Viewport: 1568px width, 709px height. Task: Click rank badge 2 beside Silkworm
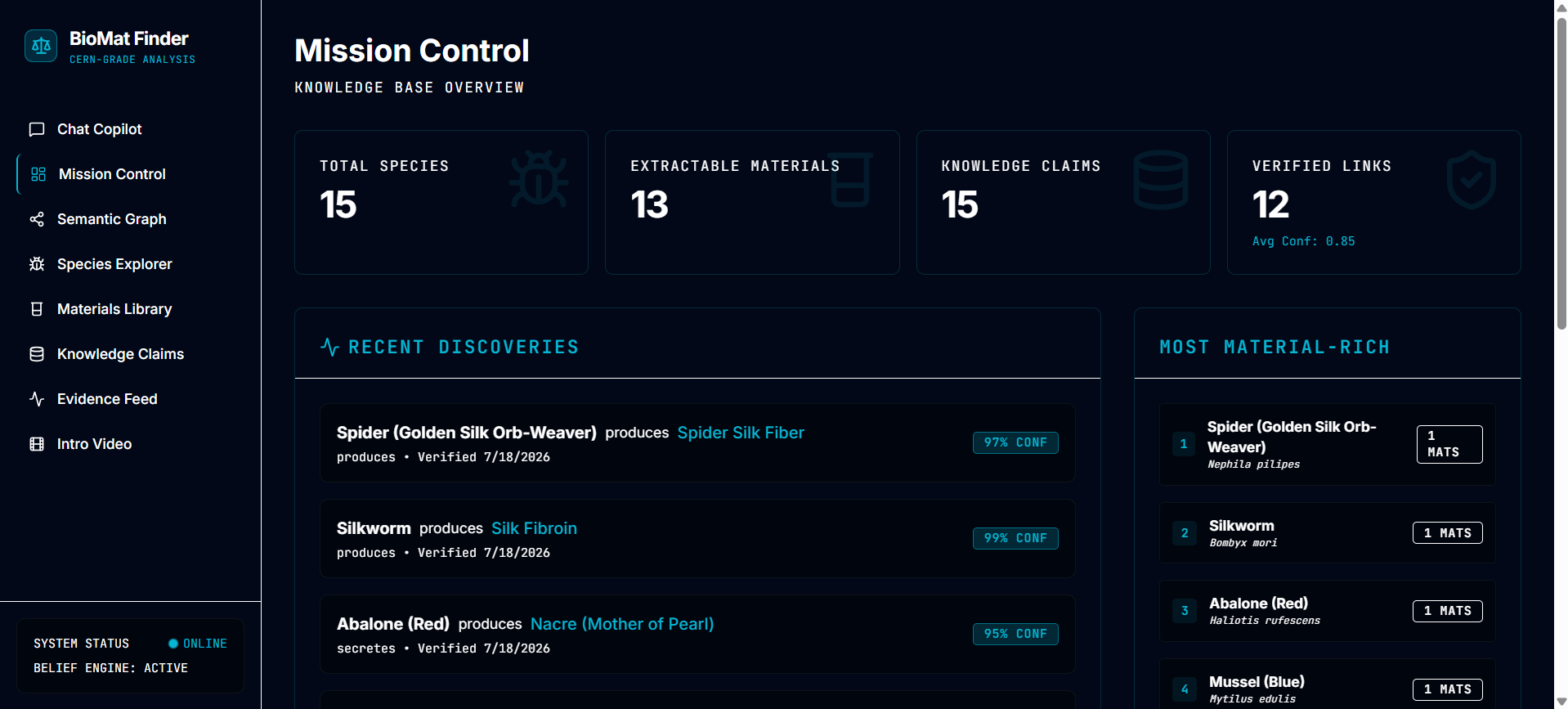coord(1185,533)
